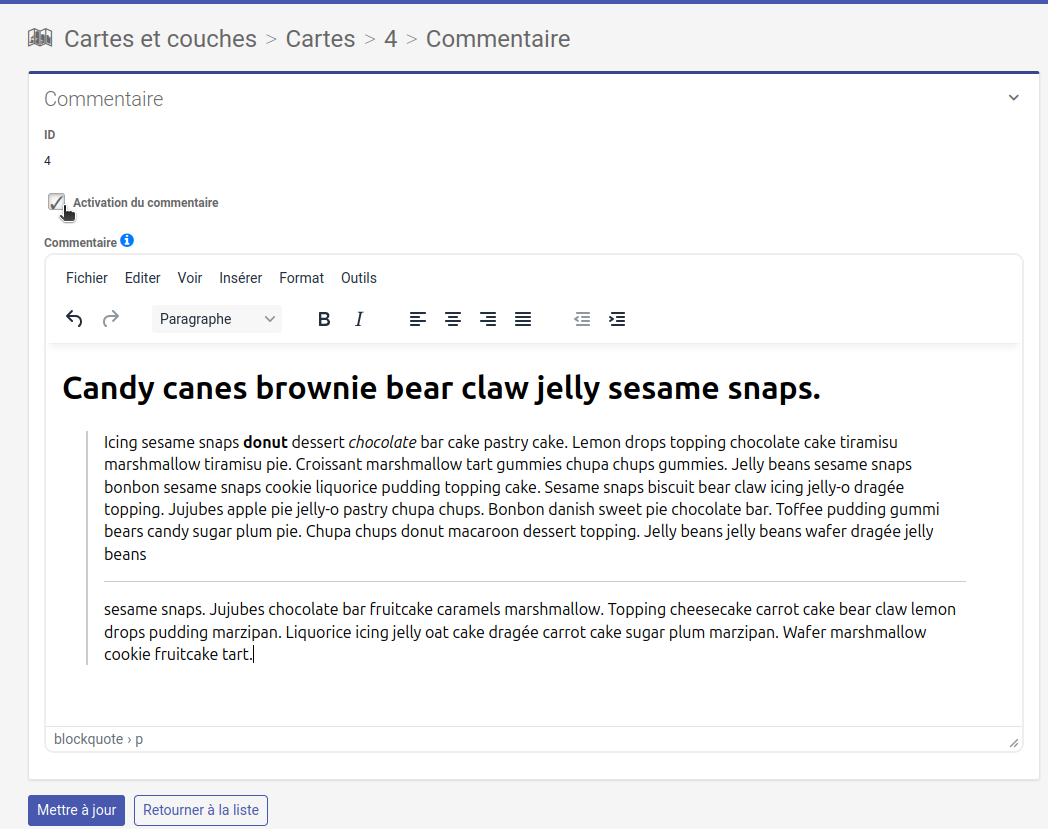
Task: Align text to the right
Action: (488, 319)
